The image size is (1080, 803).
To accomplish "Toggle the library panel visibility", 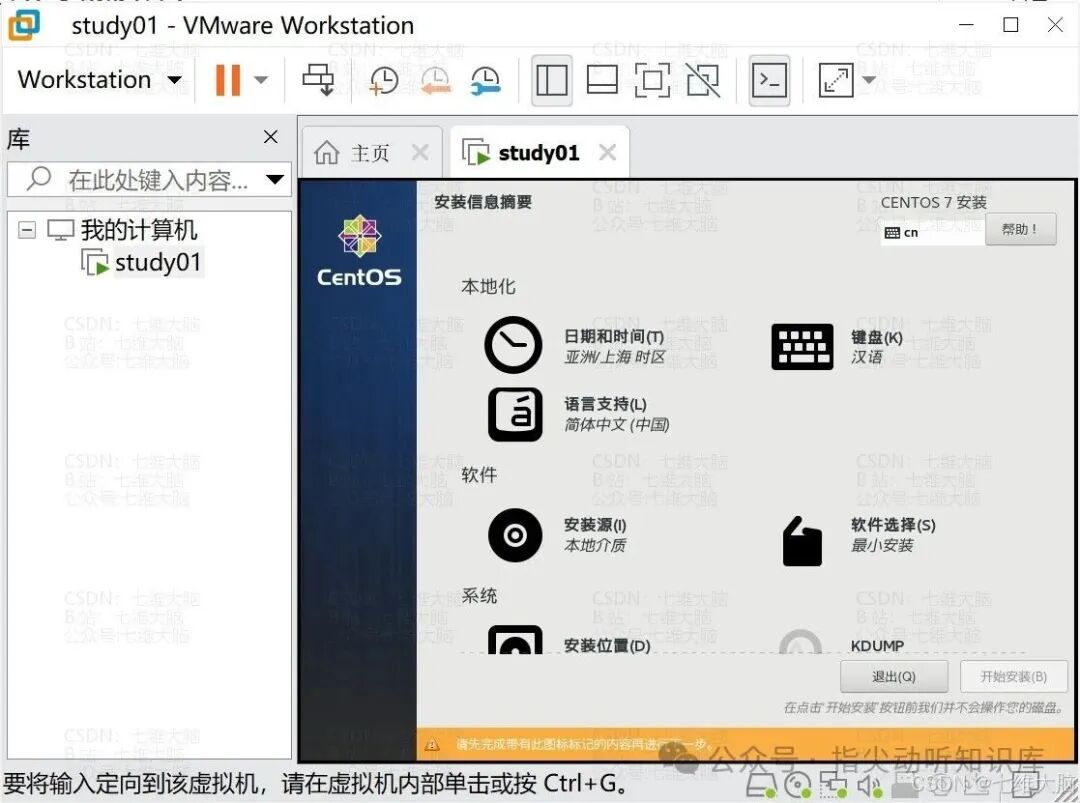I will [551, 80].
